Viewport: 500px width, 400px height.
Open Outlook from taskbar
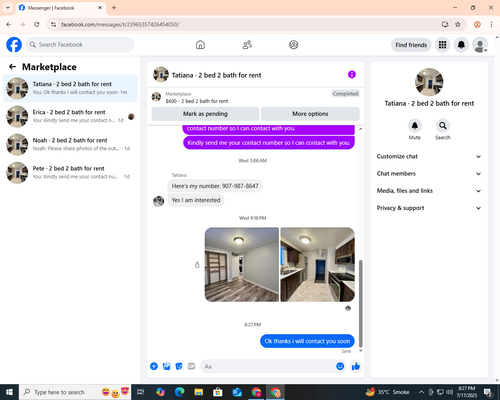[x=237, y=392]
